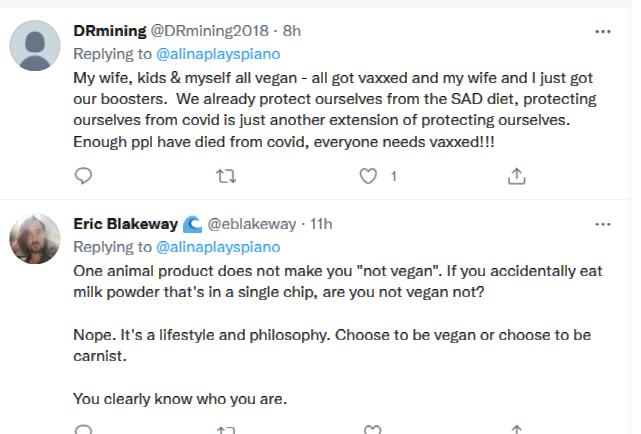This screenshot has width=641, height=434.
Task: Share Eric Blakeway's tweet
Action: pos(516,429)
